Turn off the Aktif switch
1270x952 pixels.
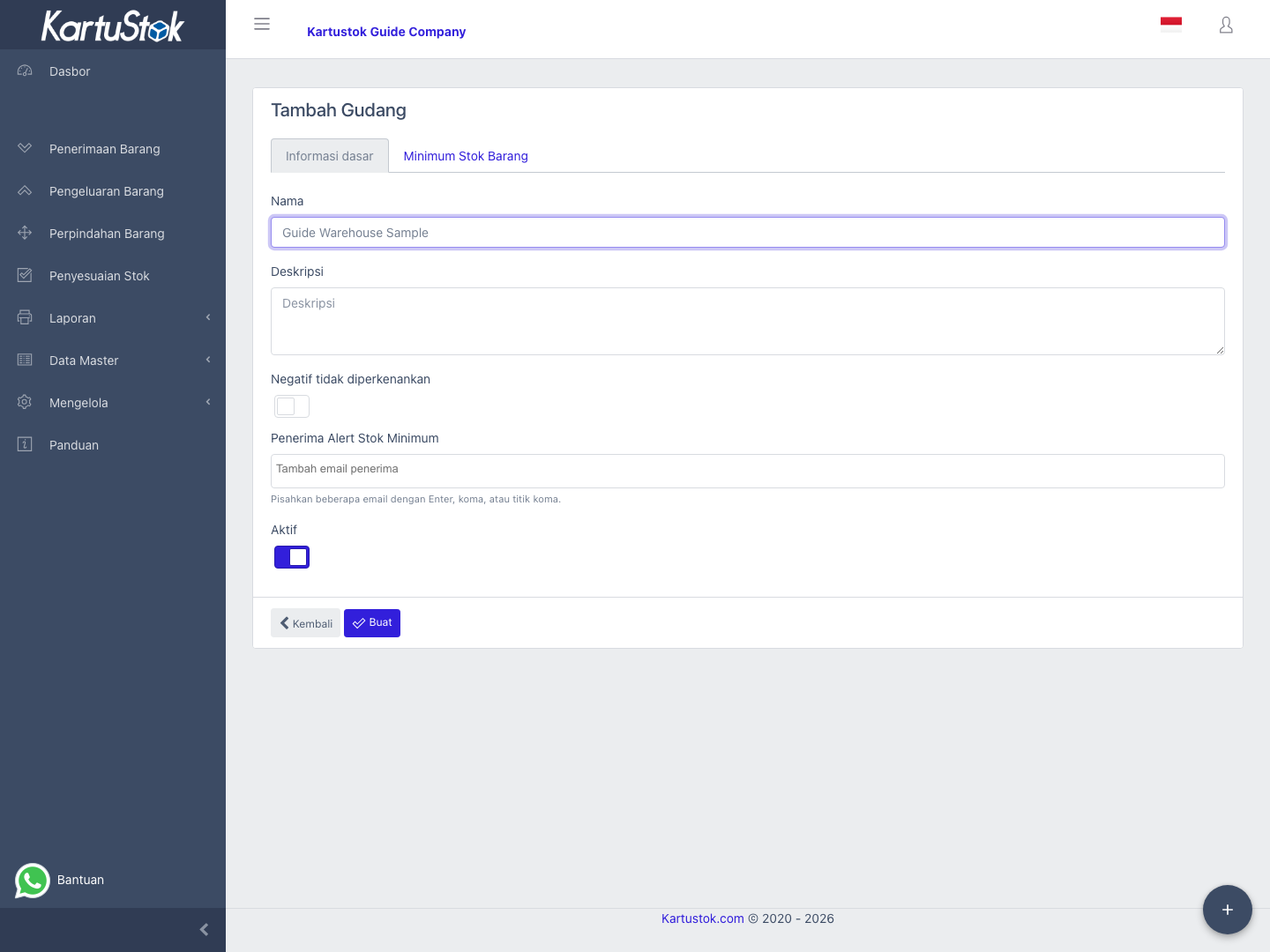292,557
